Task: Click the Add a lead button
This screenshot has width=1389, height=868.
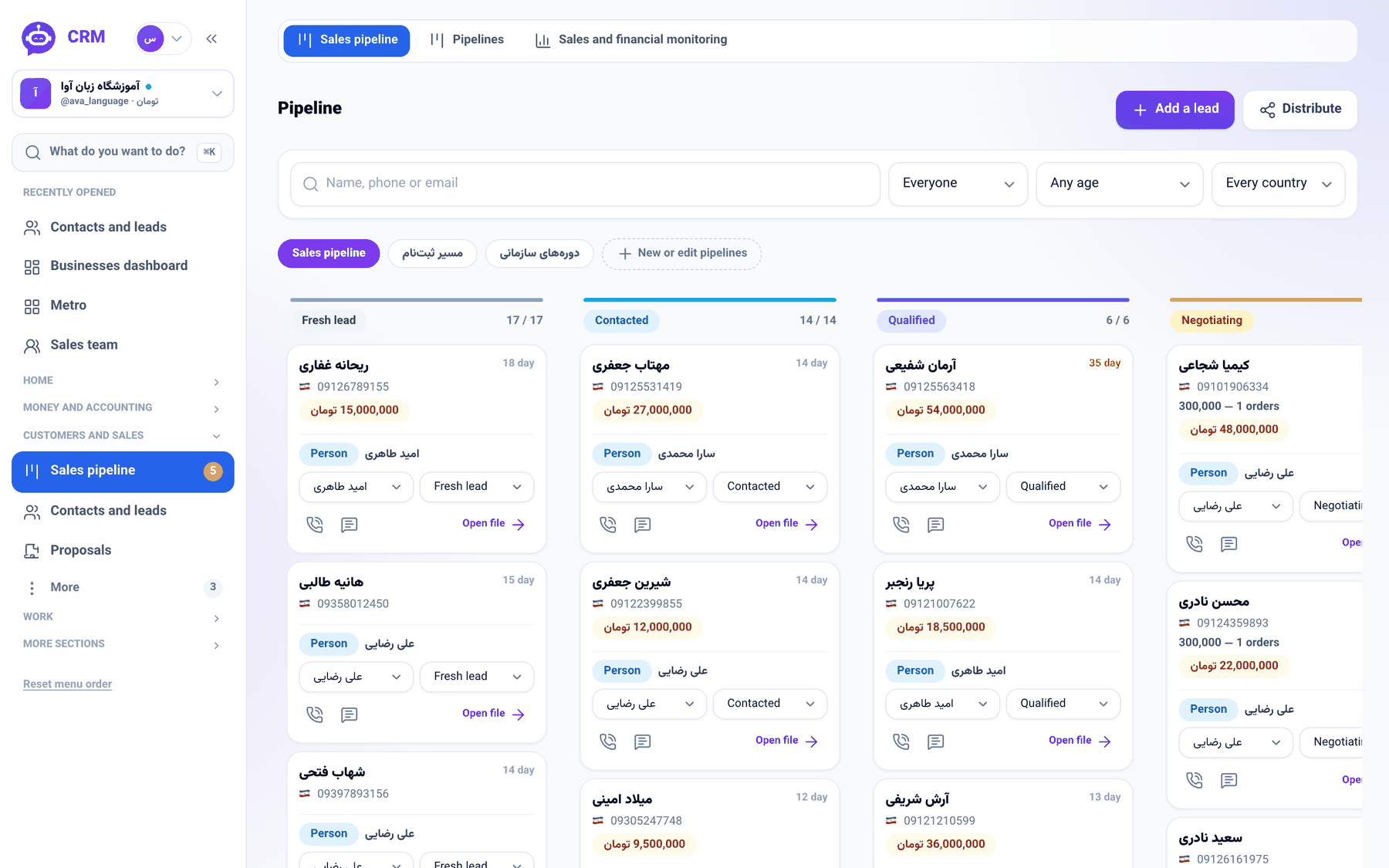Action: pos(1174,110)
